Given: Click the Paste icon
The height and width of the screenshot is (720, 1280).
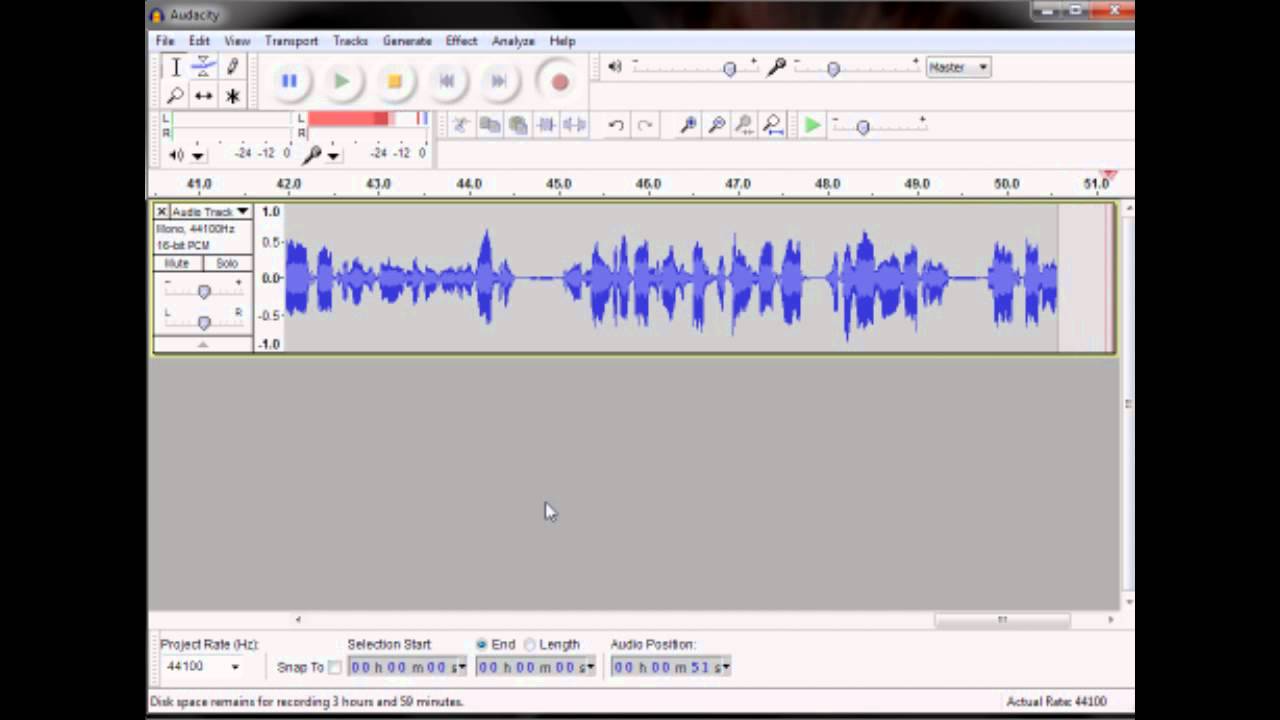Looking at the screenshot, I should click(x=517, y=125).
